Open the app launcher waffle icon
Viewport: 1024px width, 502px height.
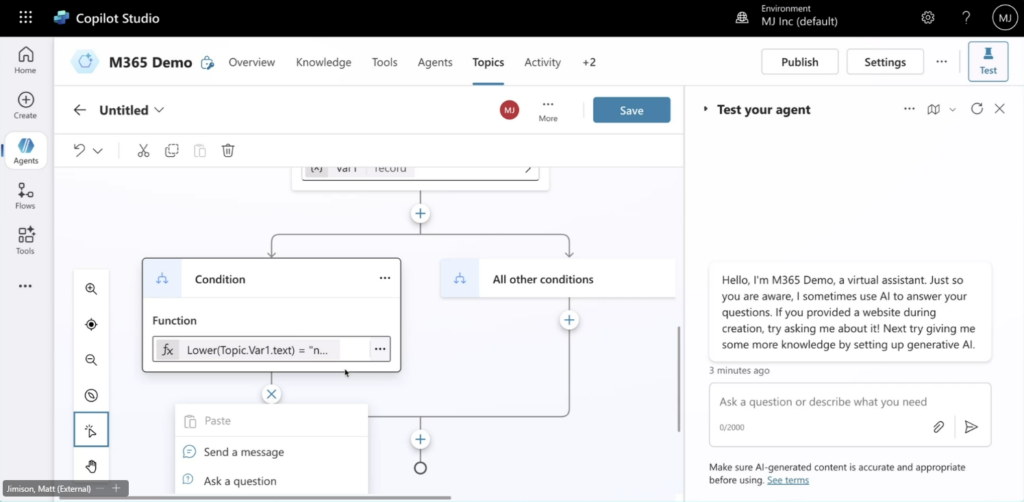pyautogui.click(x=25, y=18)
